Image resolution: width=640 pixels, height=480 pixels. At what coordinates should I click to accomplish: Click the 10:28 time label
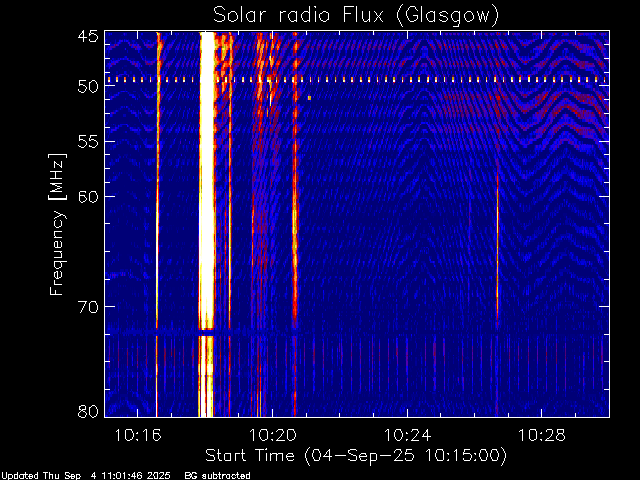[542, 435]
